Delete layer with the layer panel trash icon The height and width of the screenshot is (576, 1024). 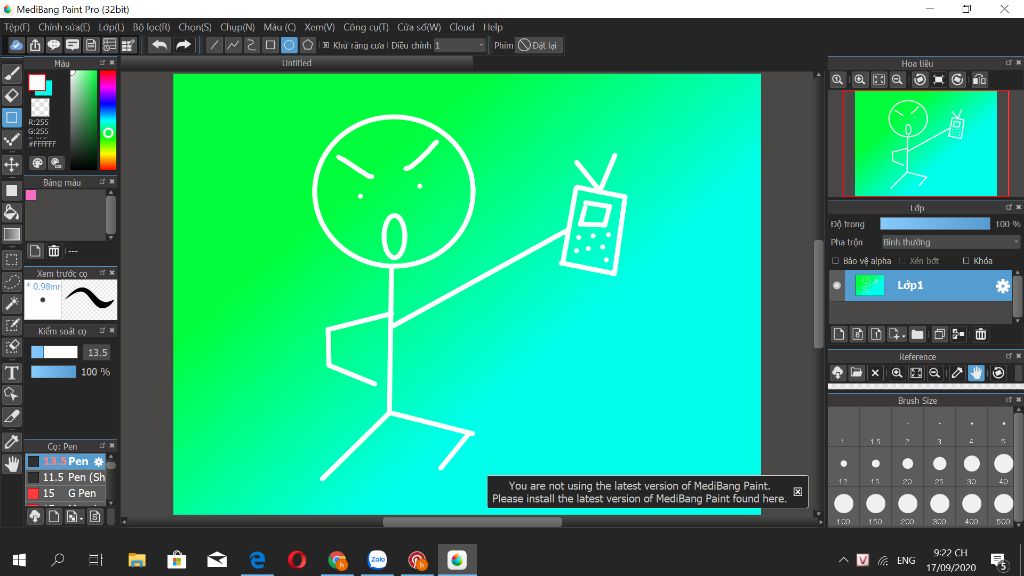tap(980, 334)
